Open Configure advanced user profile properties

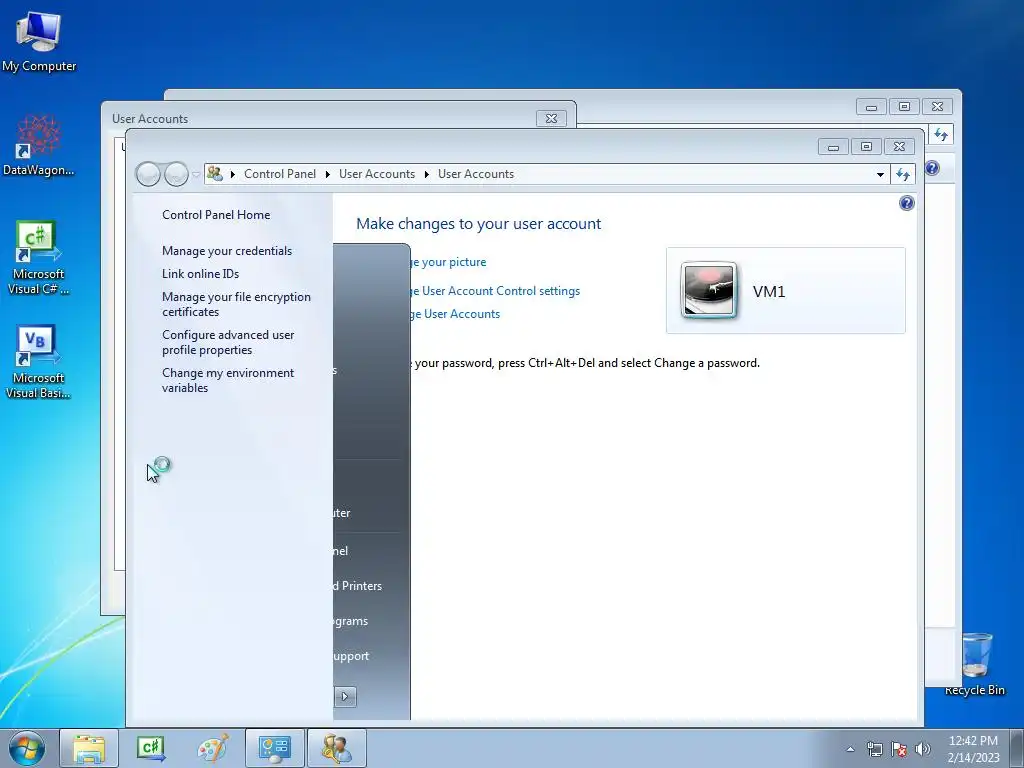[228, 342]
